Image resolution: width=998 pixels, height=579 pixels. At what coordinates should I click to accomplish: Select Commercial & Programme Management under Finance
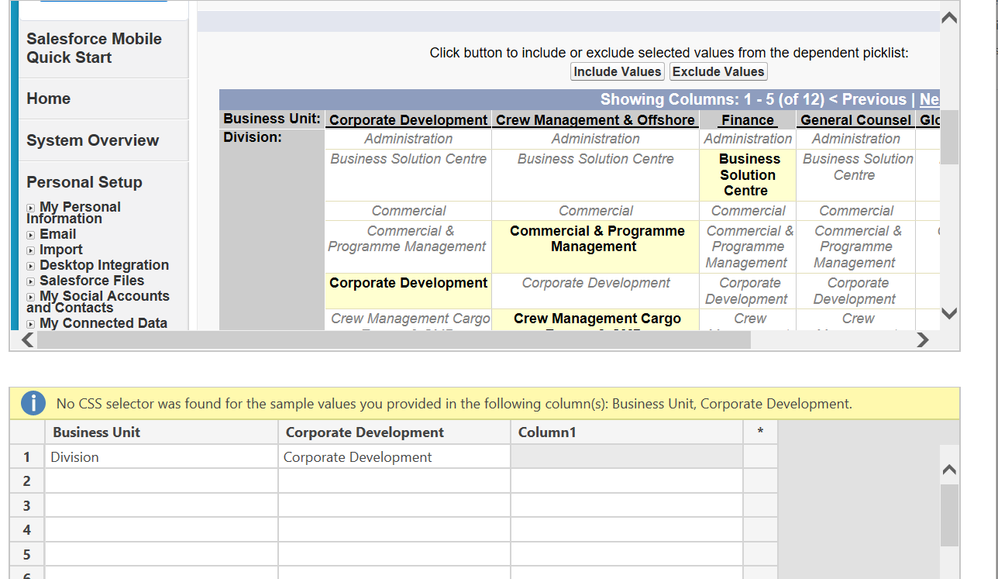coord(748,247)
